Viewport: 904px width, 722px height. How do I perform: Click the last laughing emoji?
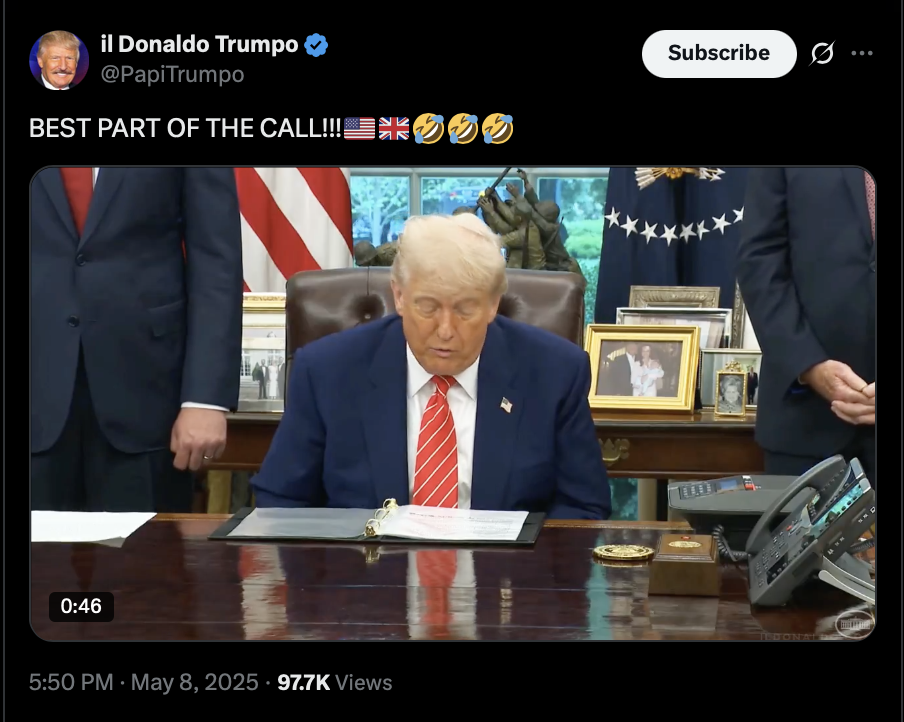[x=498, y=128]
